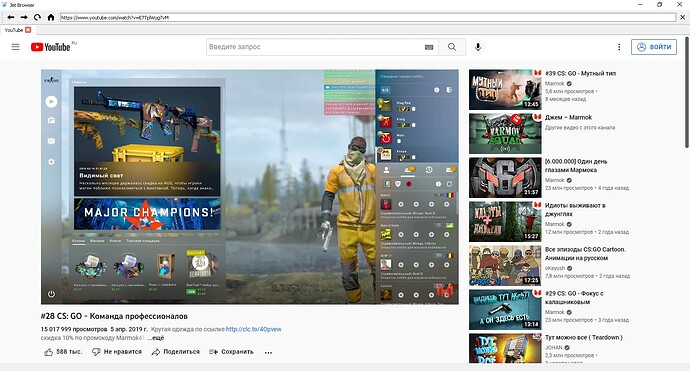This screenshot has width=690, height=371.
Task: Open the Джем – Marmok mix thumbnail
Action: [x=505, y=133]
